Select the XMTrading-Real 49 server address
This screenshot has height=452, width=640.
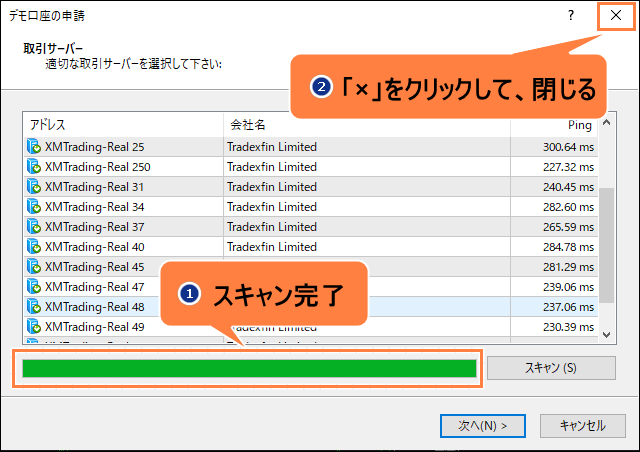95,327
